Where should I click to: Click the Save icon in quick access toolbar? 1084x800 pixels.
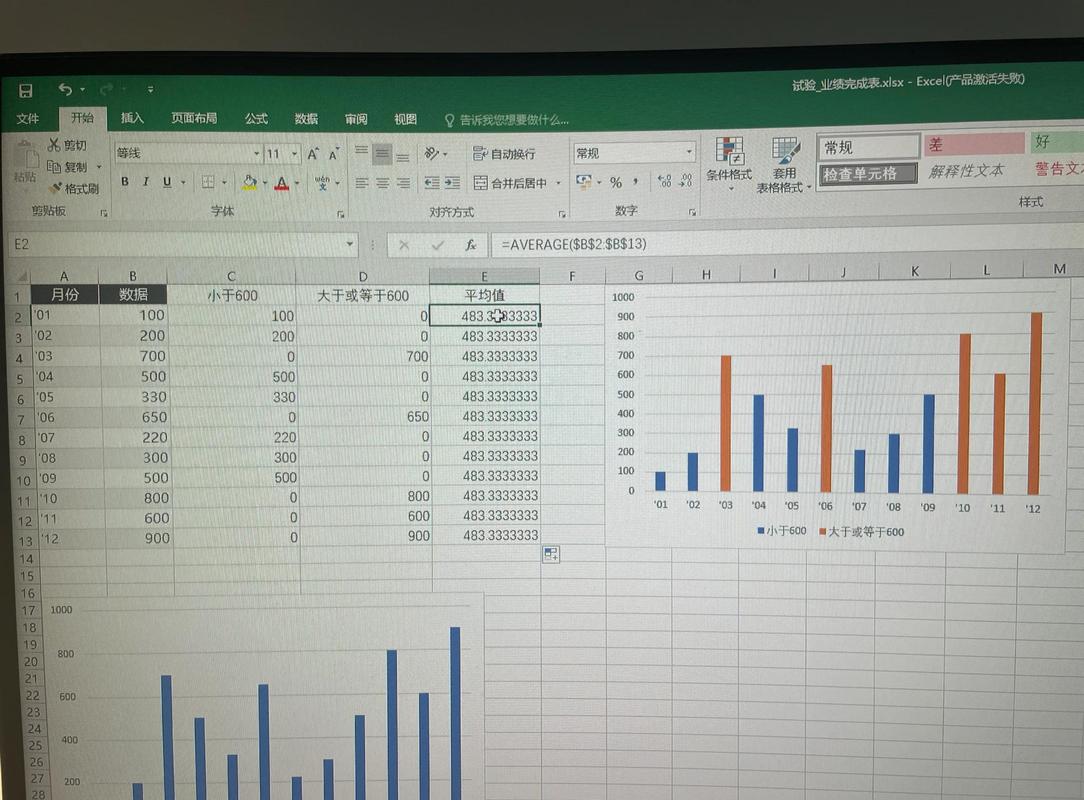26,91
